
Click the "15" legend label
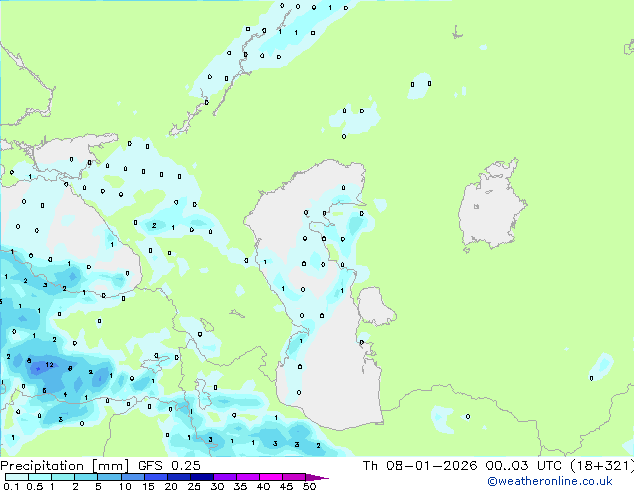point(148,486)
